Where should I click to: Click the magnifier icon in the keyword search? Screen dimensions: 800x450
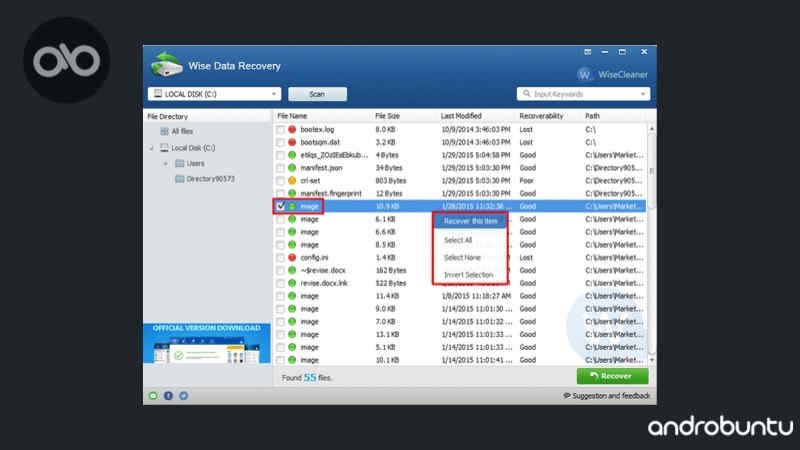(527, 94)
